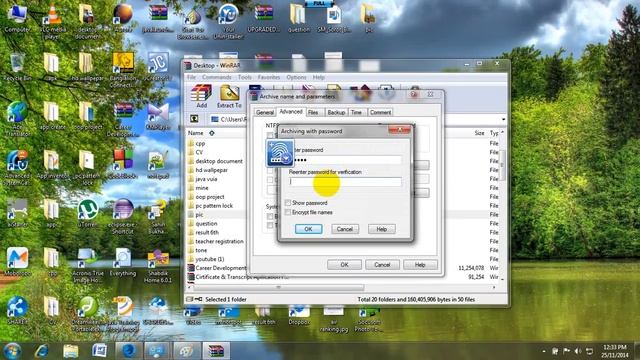Open the Acronis True Image desktop shortcut
This screenshot has width=640, height=360.
click(87, 265)
